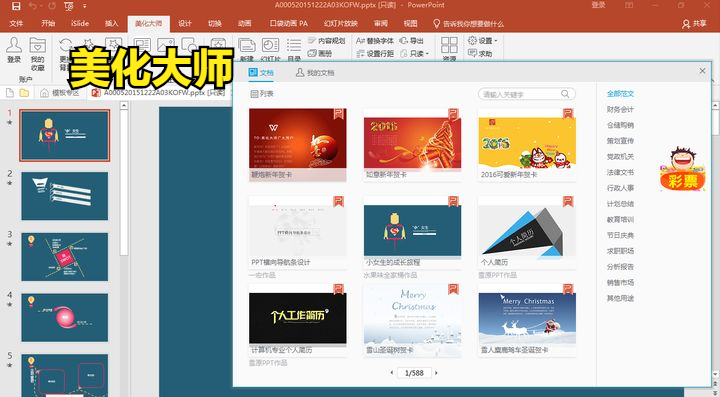Click the Tell Me lightbulb search box

click(468, 23)
